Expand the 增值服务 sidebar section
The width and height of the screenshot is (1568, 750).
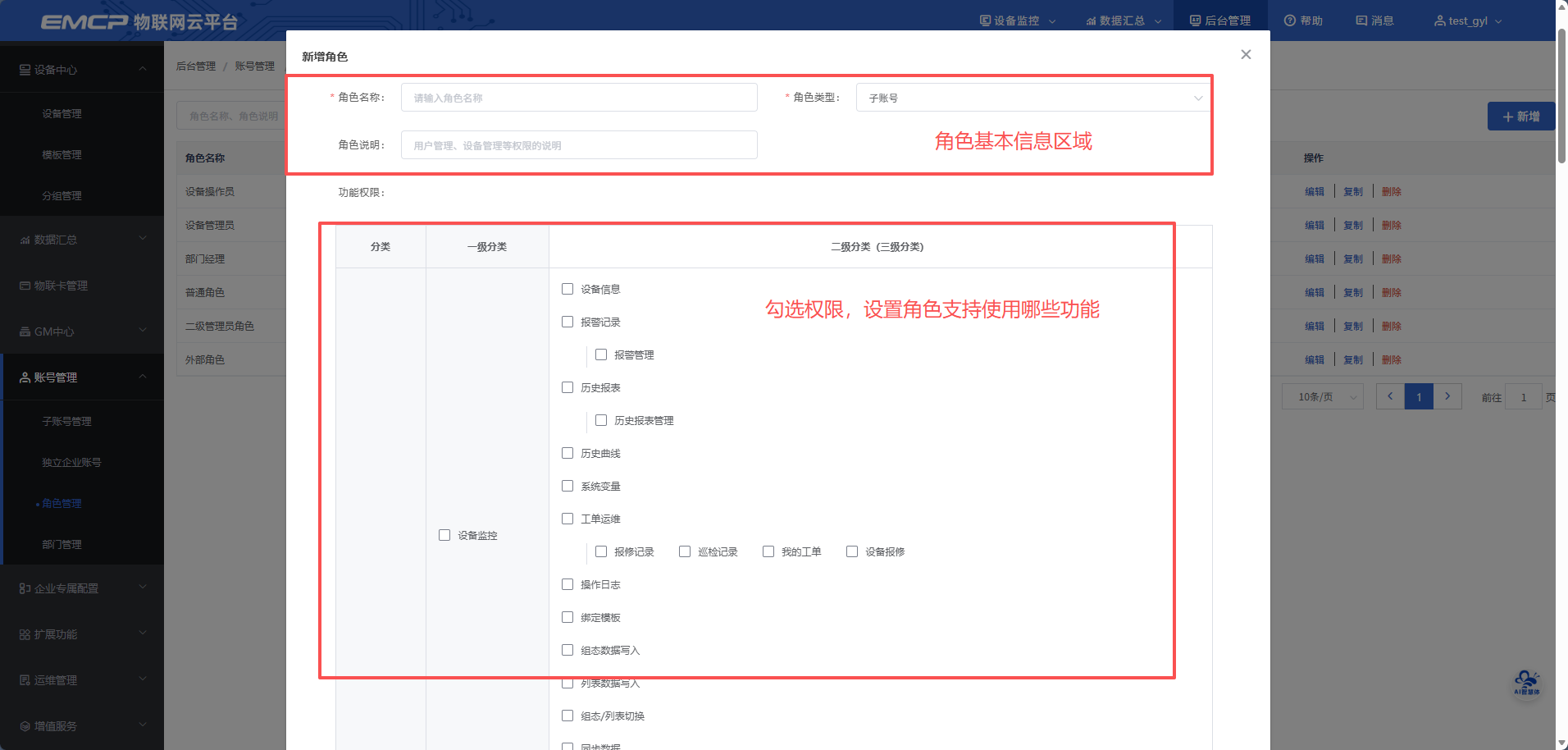coord(82,726)
